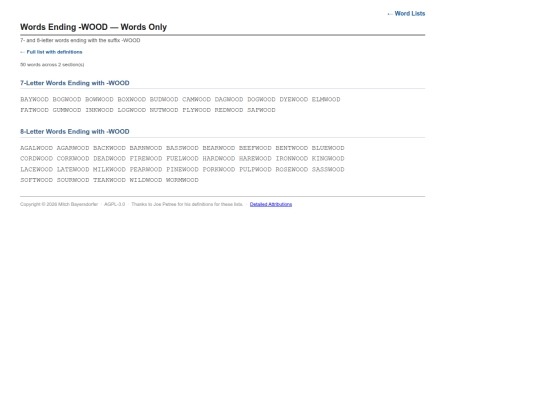The image size is (540, 405).
Task: Select the word HARDWOOD
Action: [219, 159]
